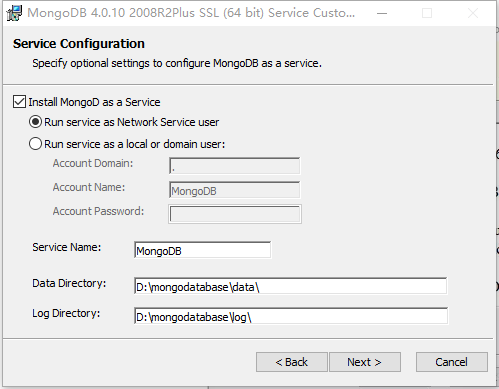Click the window title bar text

click(191, 13)
